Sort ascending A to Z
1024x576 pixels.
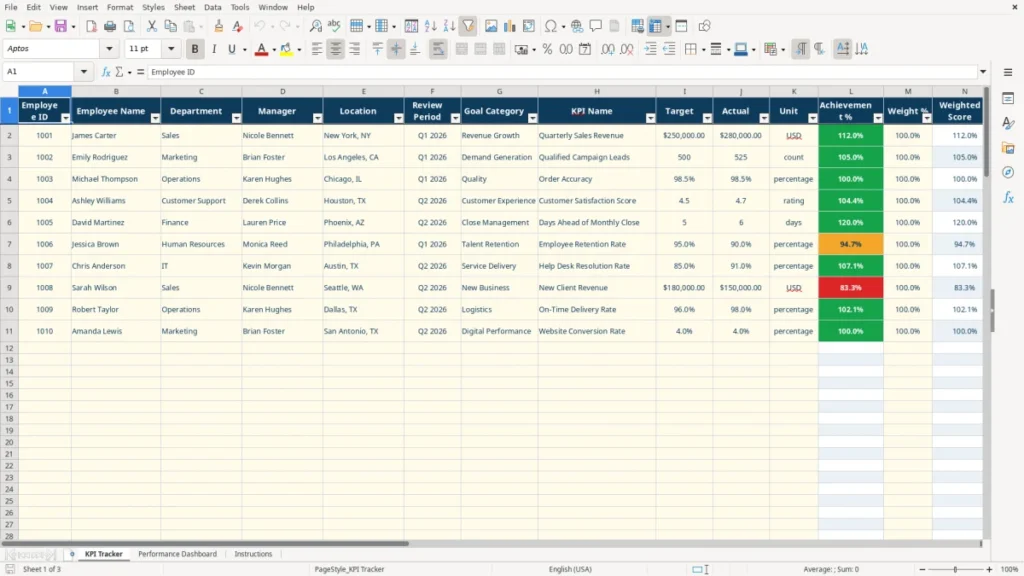point(430,26)
